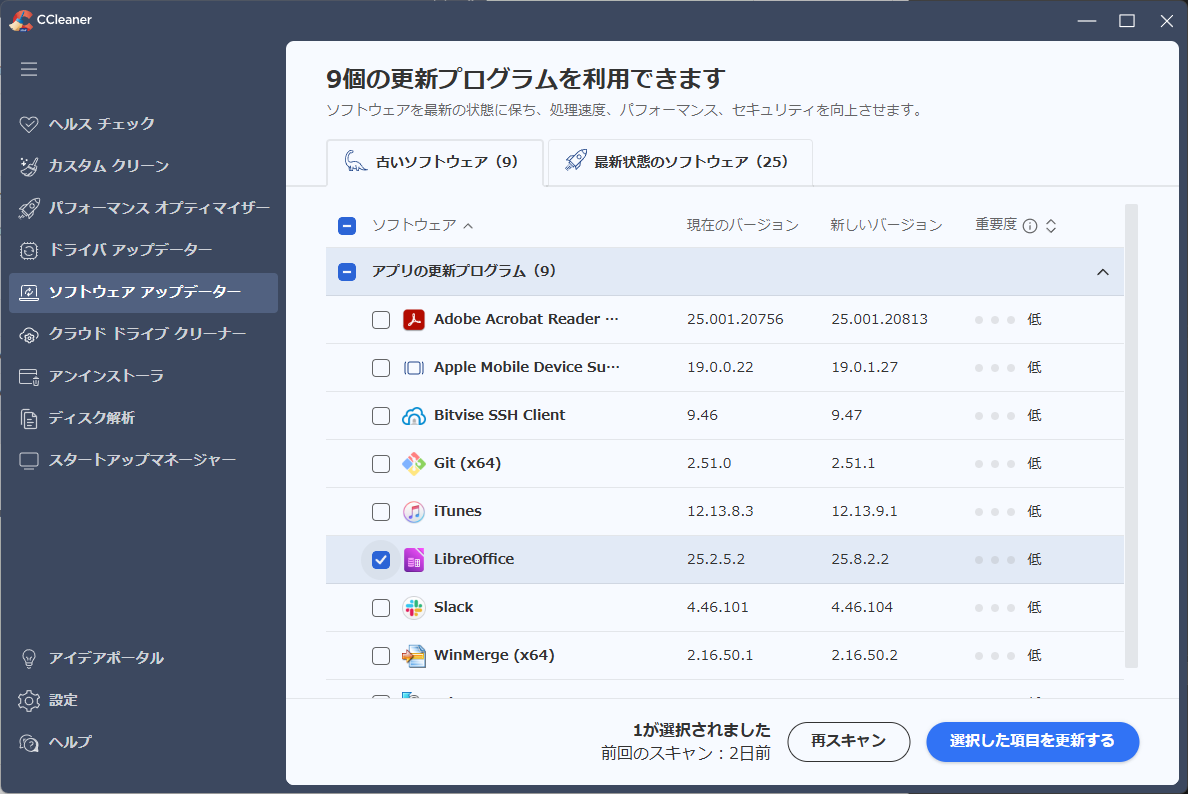Click the CCleaner logo in title bar

(x=21, y=20)
